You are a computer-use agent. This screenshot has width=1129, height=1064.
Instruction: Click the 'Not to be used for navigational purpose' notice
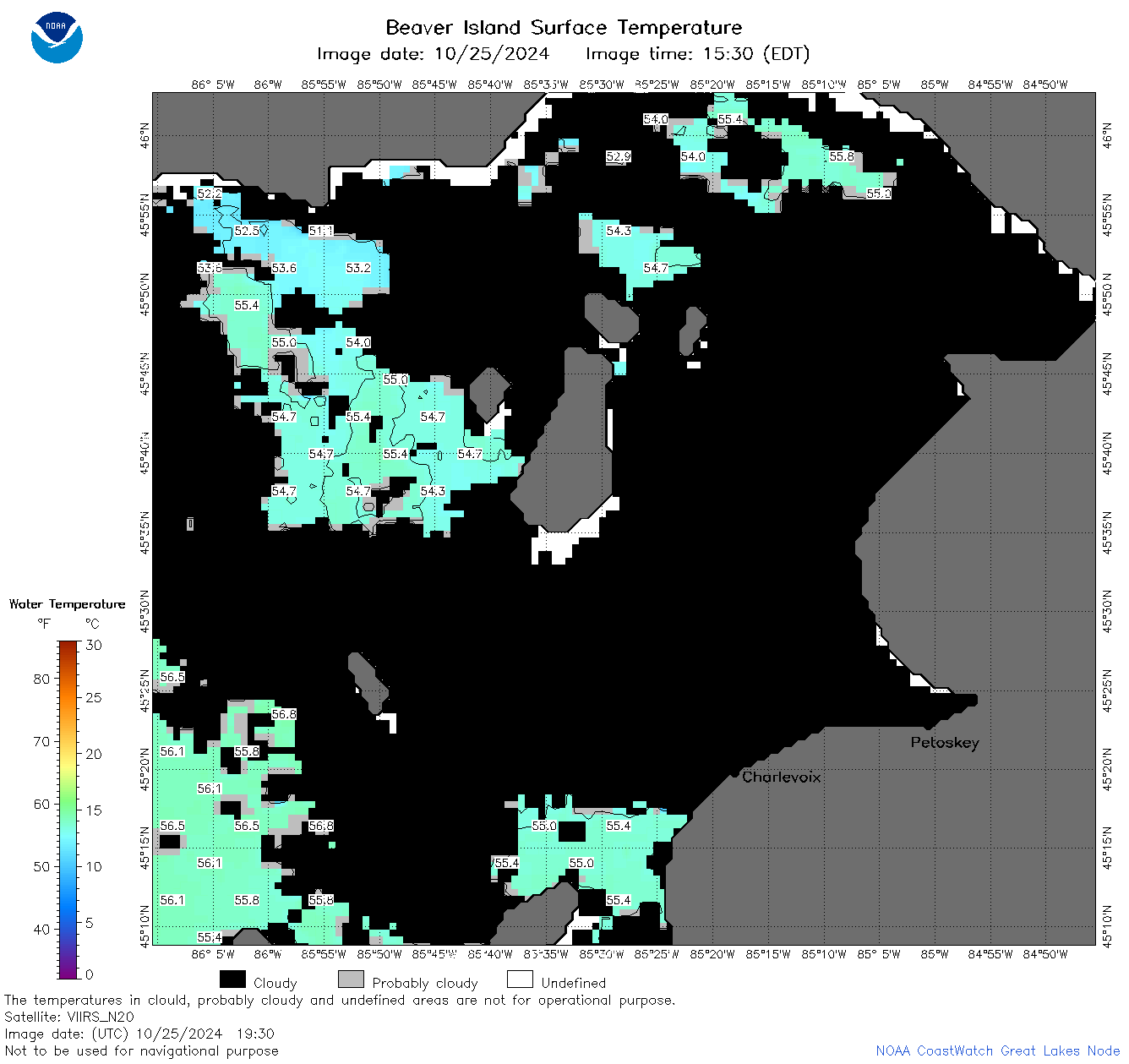click(x=142, y=1050)
